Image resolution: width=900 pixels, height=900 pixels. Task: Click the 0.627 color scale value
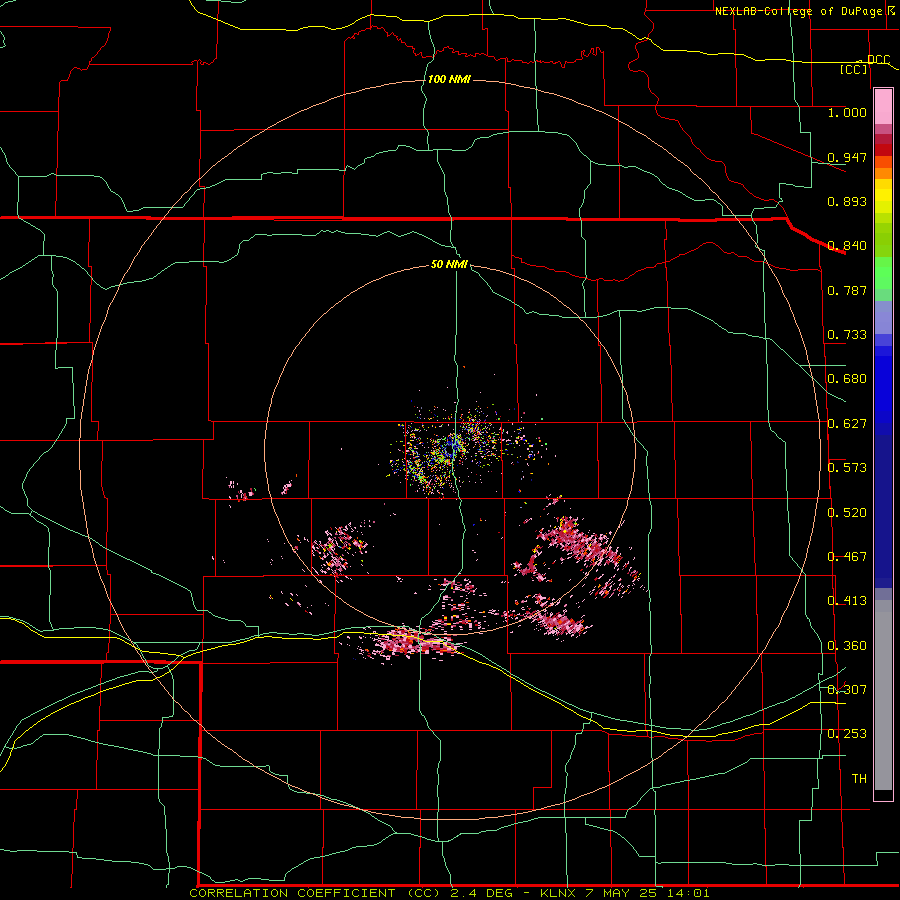tap(847, 424)
